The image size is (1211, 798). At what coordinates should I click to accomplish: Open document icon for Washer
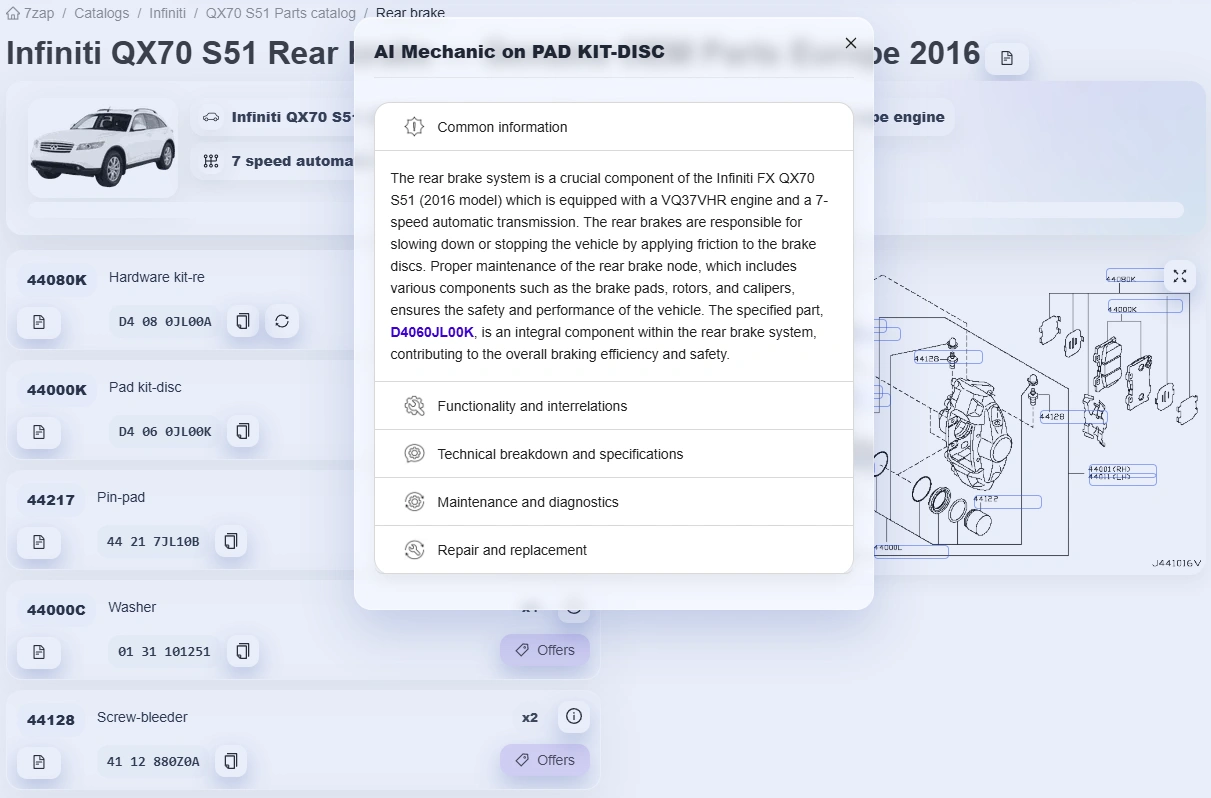[x=39, y=652]
